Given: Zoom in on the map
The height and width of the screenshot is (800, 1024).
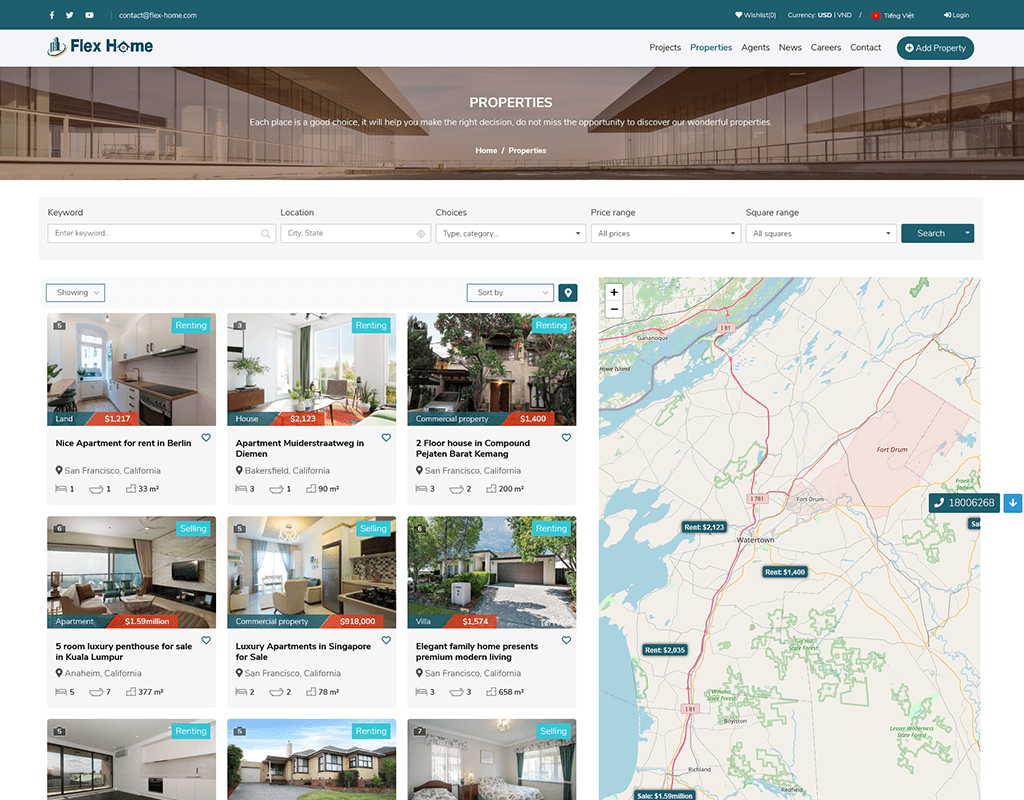Looking at the screenshot, I should tap(614, 293).
